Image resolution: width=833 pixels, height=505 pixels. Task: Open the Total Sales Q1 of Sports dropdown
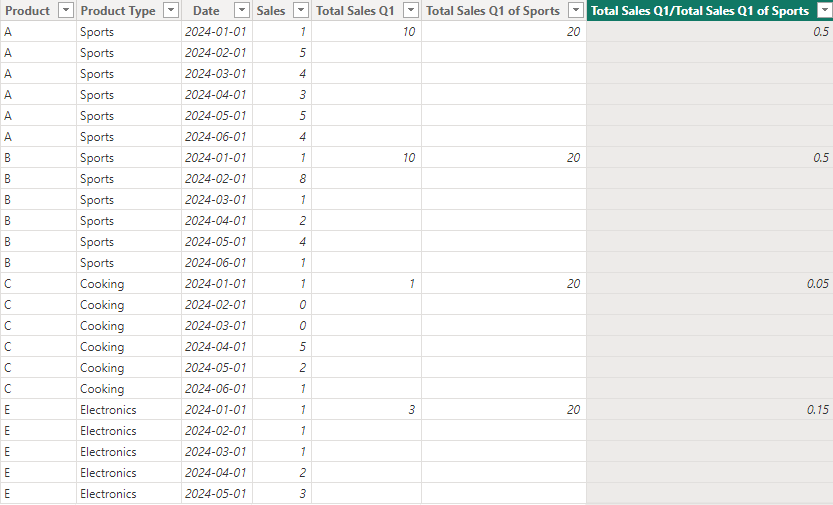point(576,10)
